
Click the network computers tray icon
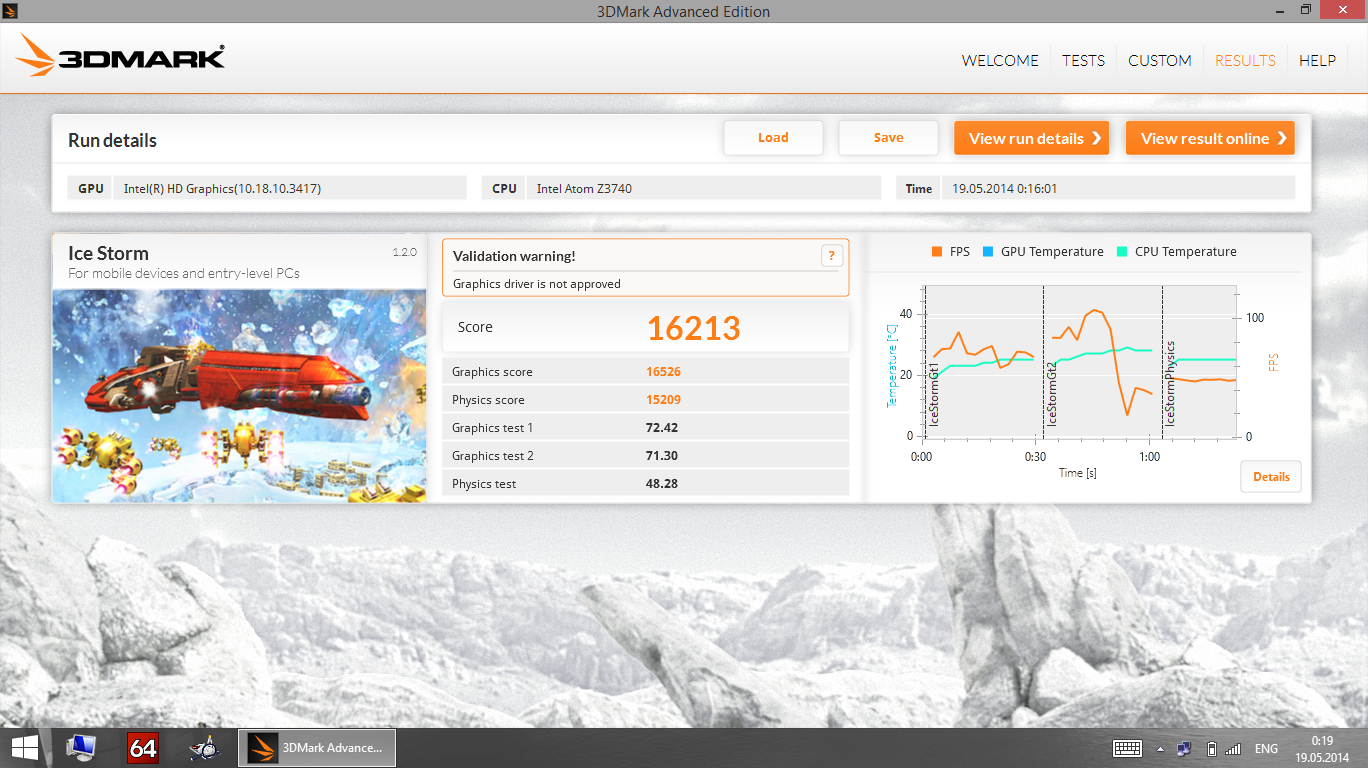pos(1185,748)
